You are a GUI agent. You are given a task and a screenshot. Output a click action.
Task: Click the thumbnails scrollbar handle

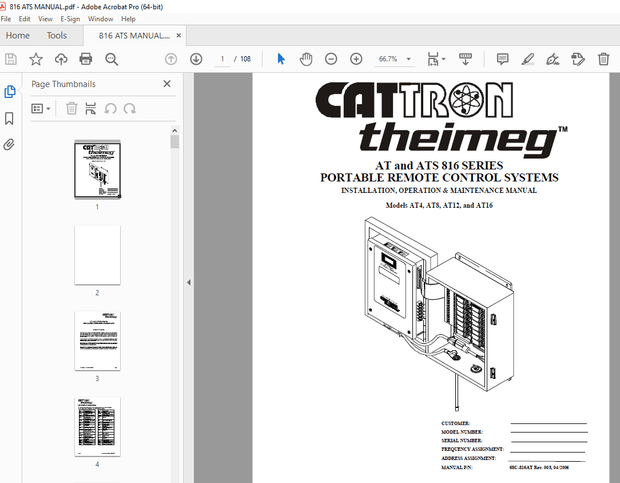[175, 142]
